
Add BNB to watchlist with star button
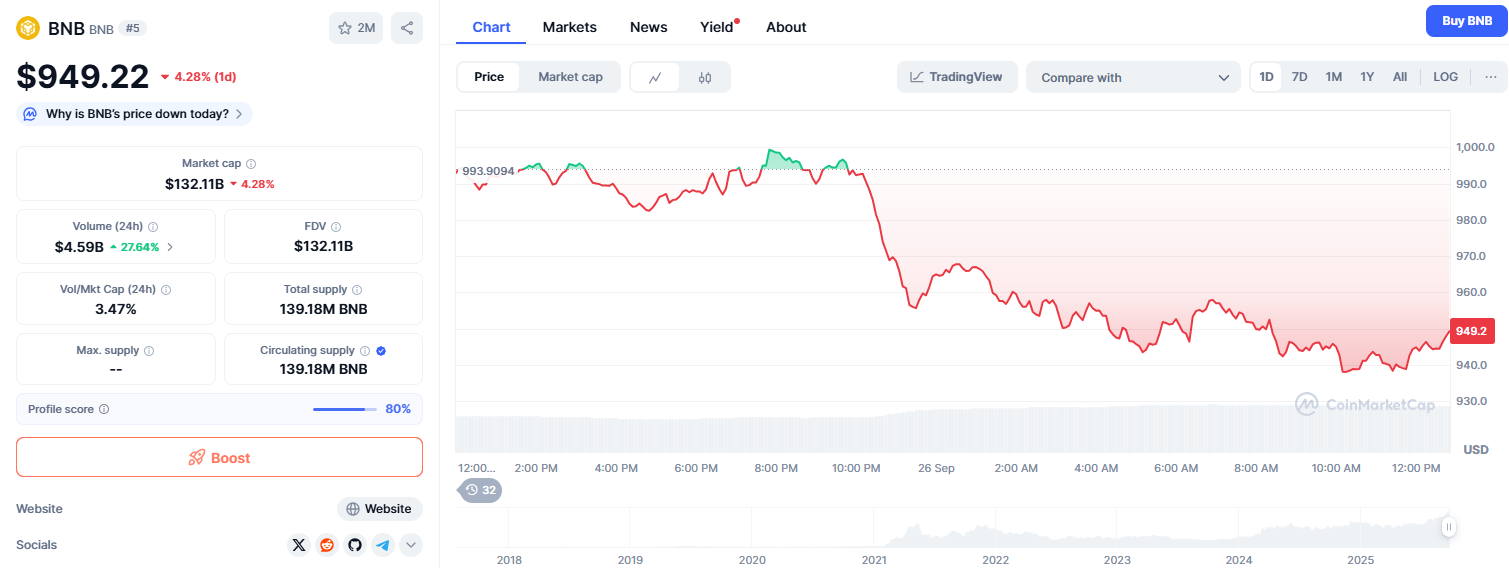click(356, 28)
